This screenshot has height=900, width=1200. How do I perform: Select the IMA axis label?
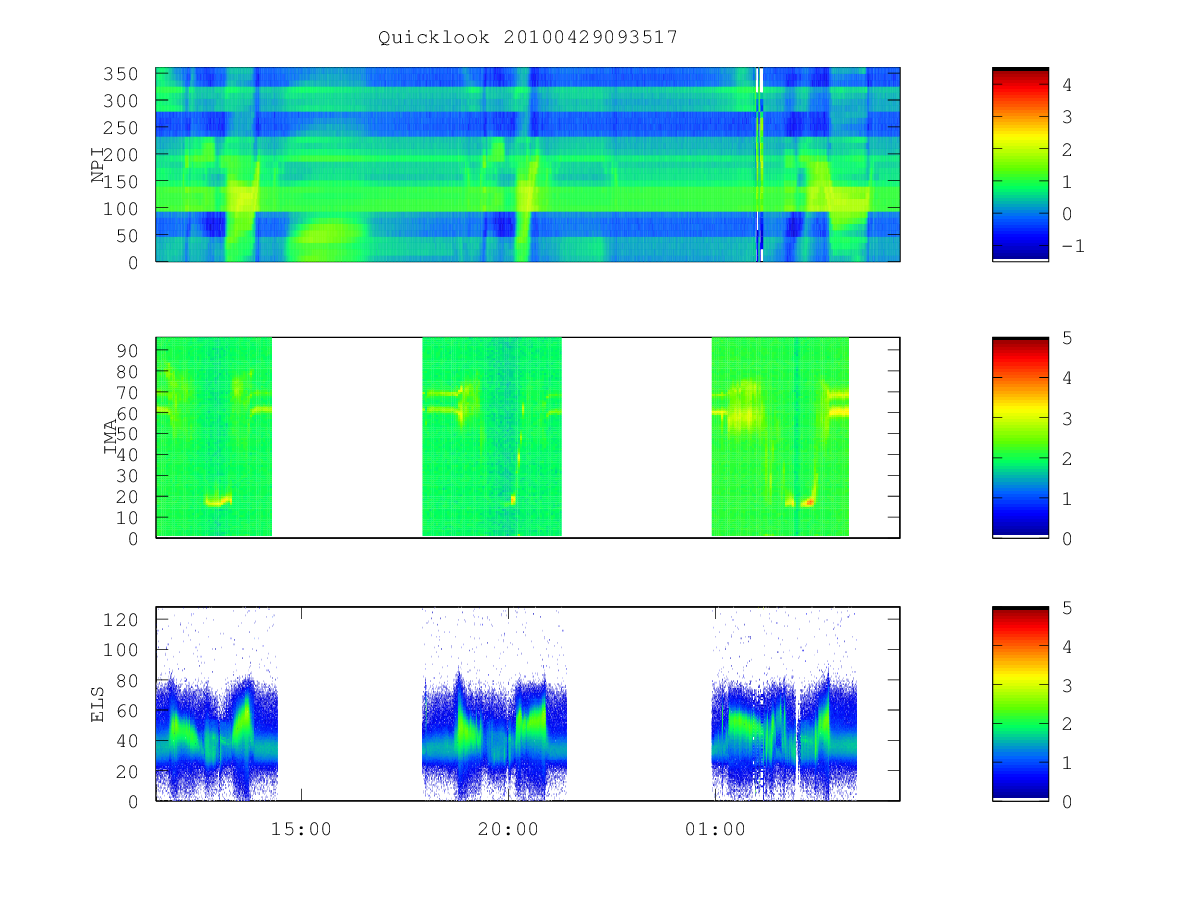pos(111,437)
